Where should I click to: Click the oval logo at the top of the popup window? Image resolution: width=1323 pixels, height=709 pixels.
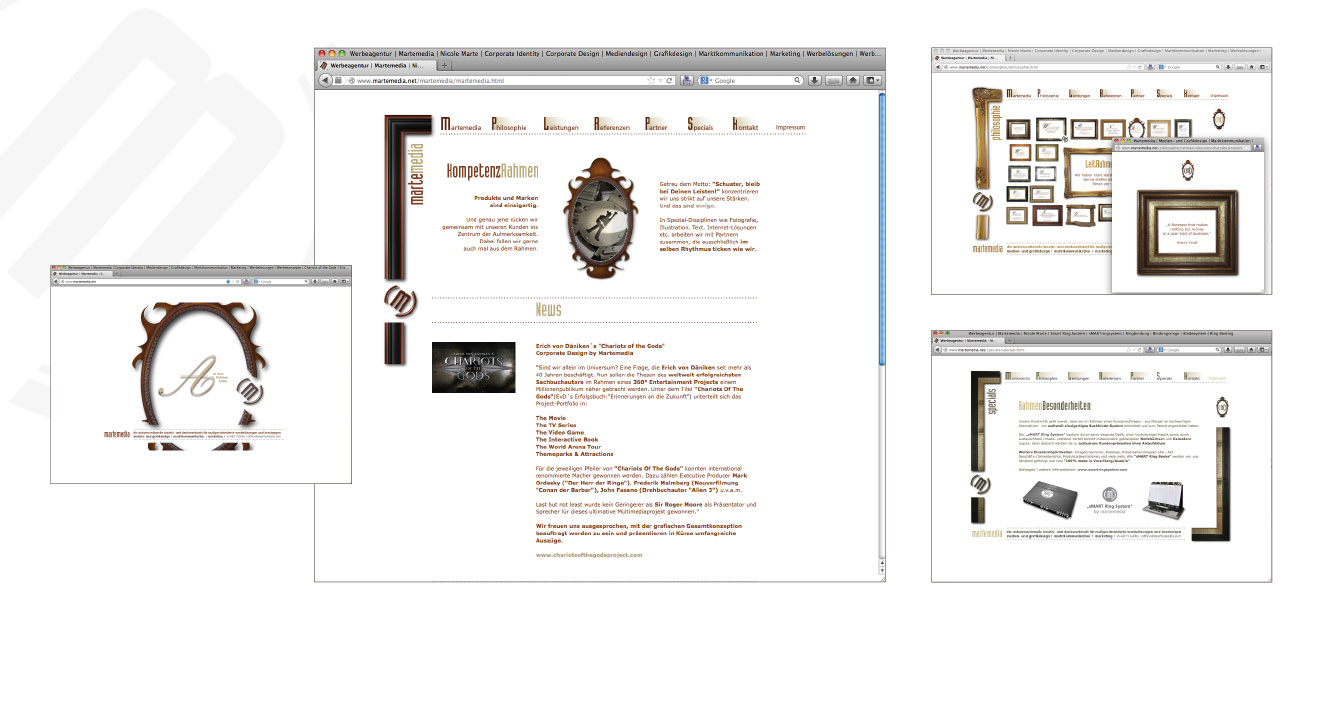1189,169
